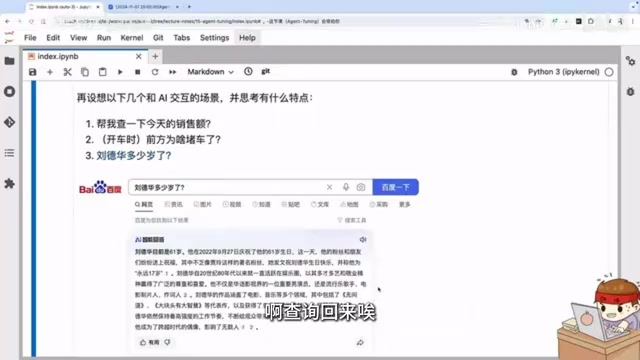The image size is (640, 360).
Task: Open the file browser sidebar folder icon
Action: coord(9,61)
